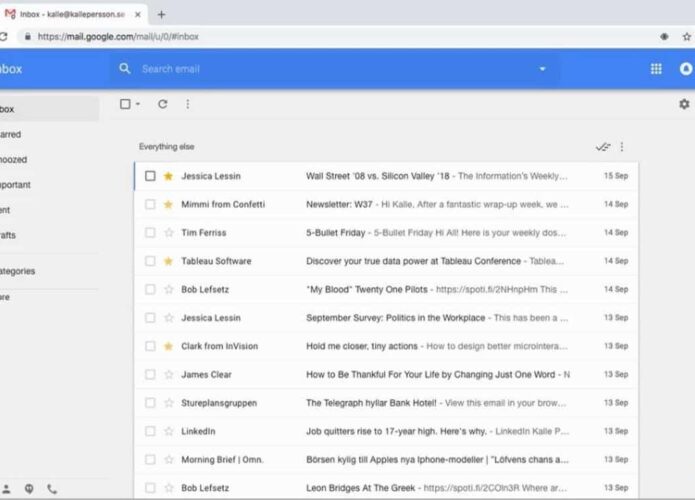
Task: View site security lock info
Action: [27, 37]
